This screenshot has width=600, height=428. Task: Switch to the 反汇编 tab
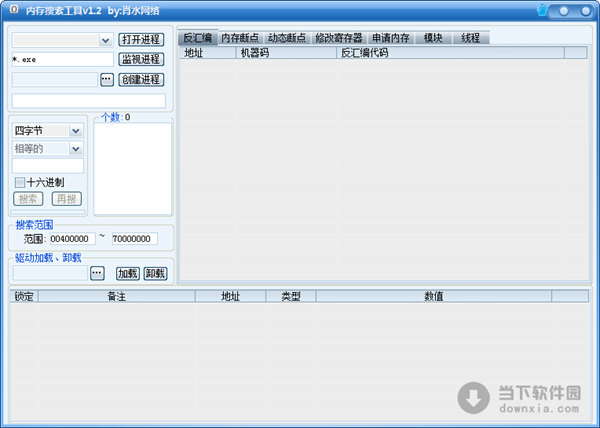[x=198, y=38]
